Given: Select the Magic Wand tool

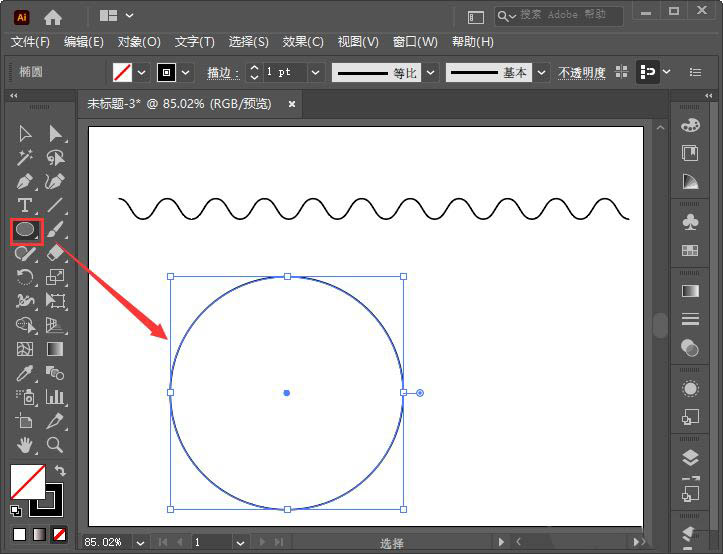Looking at the screenshot, I should point(25,158).
